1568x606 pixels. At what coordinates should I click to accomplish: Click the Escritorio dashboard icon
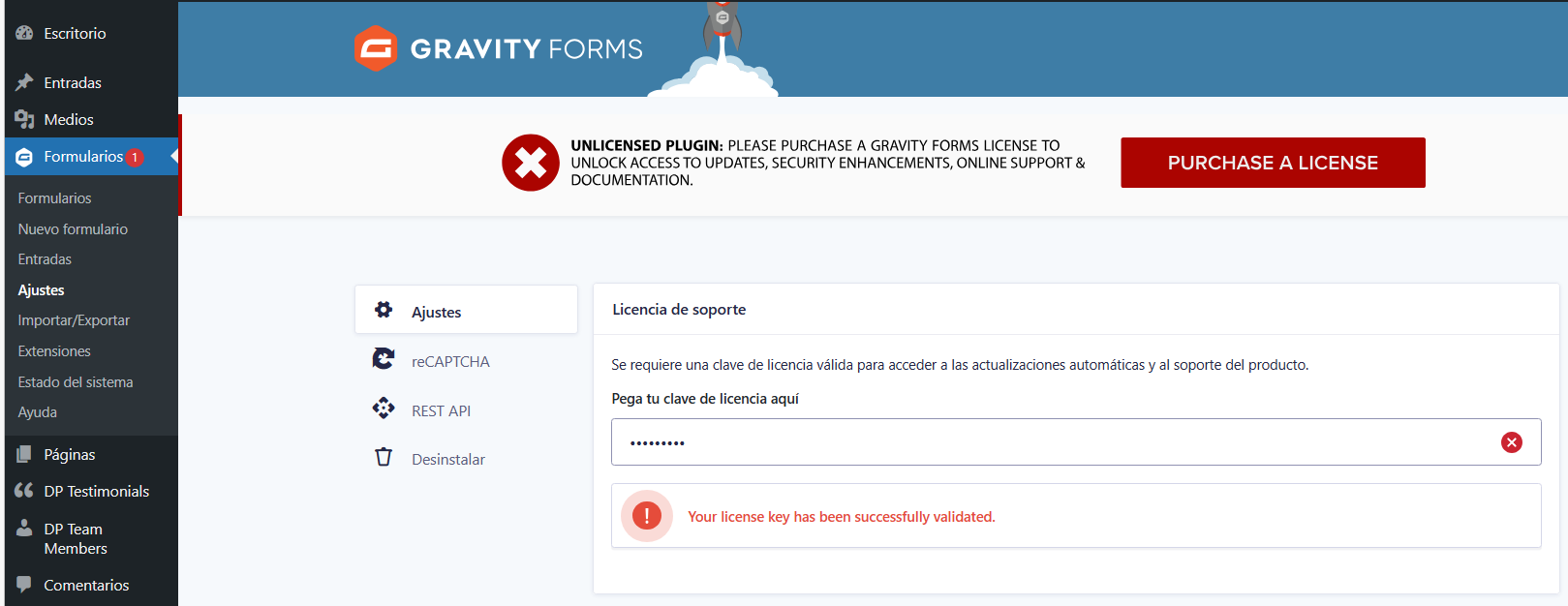pyautogui.click(x=24, y=33)
